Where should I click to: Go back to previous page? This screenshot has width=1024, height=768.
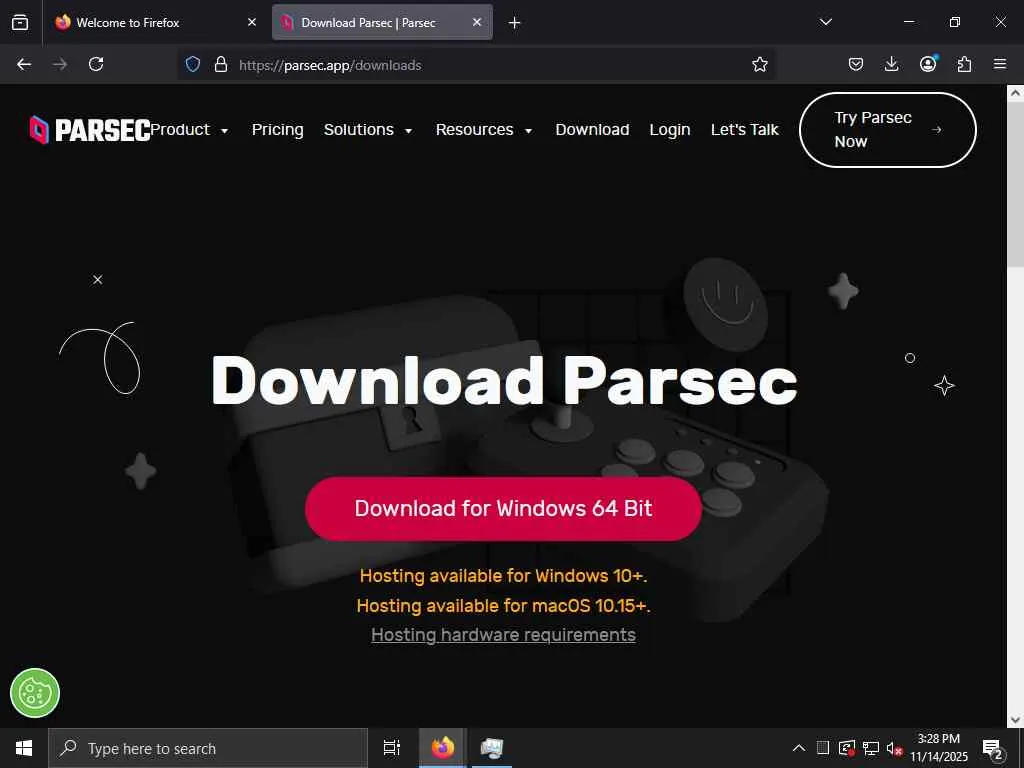click(24, 64)
